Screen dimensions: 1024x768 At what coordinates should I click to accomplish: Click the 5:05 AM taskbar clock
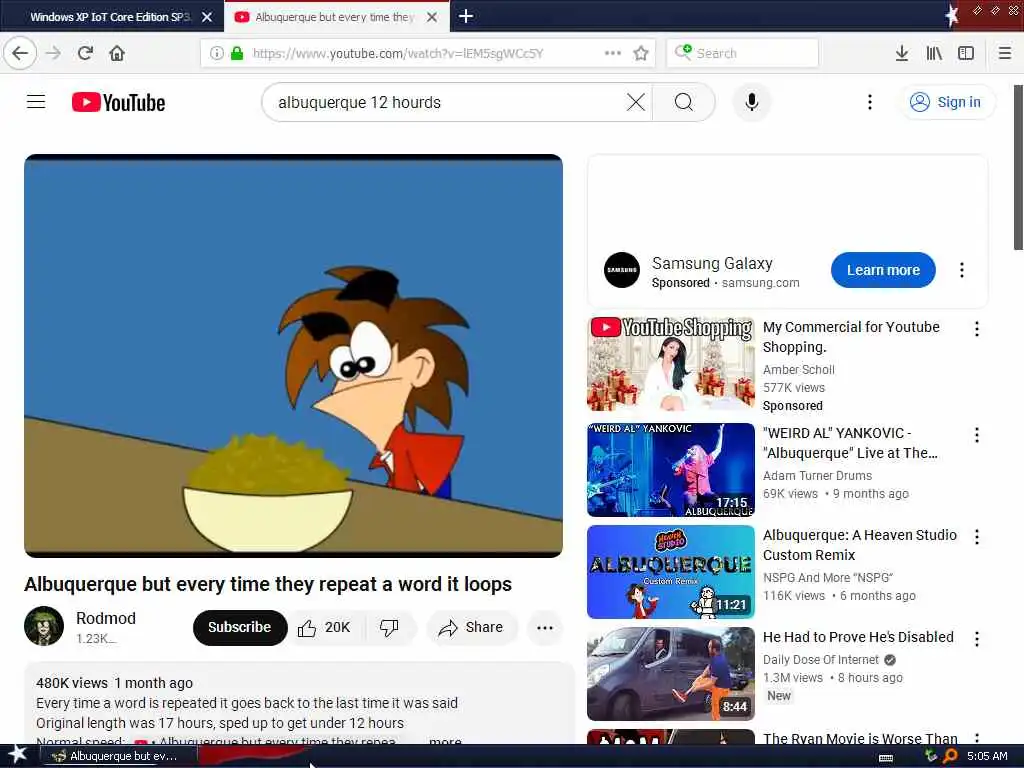tap(987, 756)
